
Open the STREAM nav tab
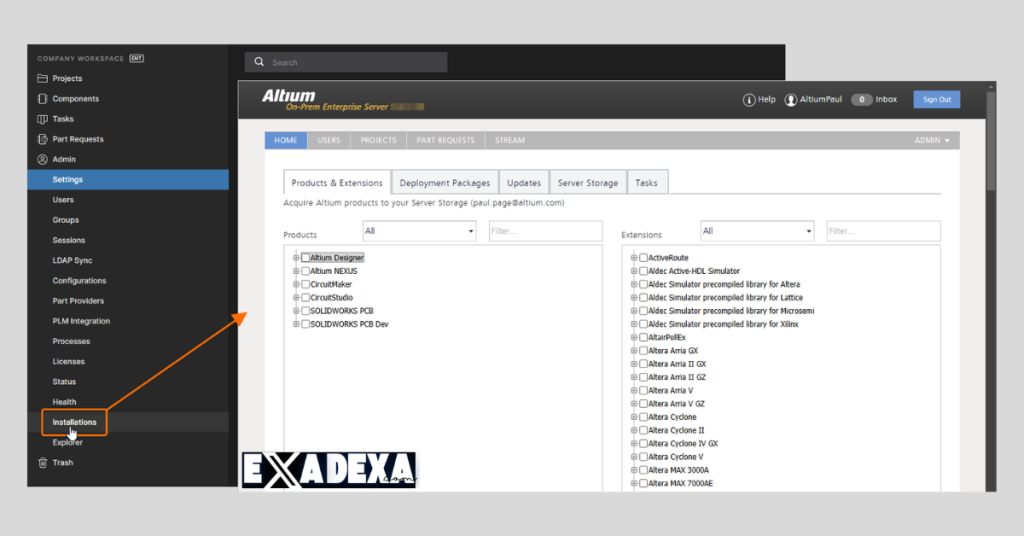pyautogui.click(x=509, y=140)
